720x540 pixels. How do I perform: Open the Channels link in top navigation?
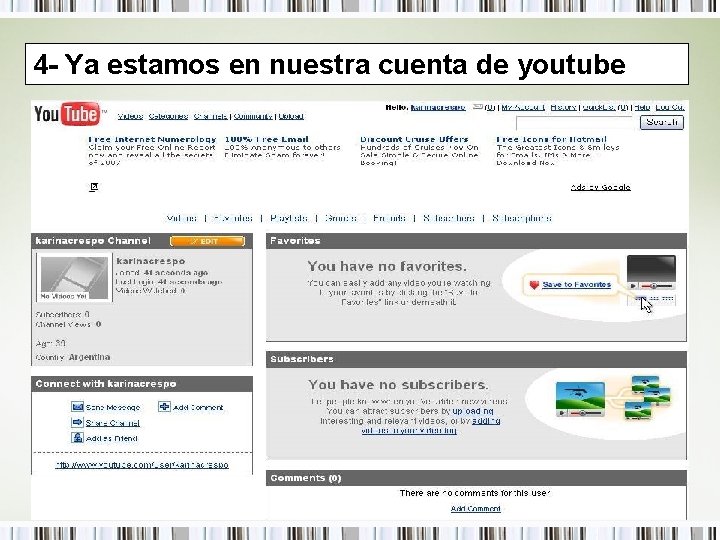coord(211,116)
